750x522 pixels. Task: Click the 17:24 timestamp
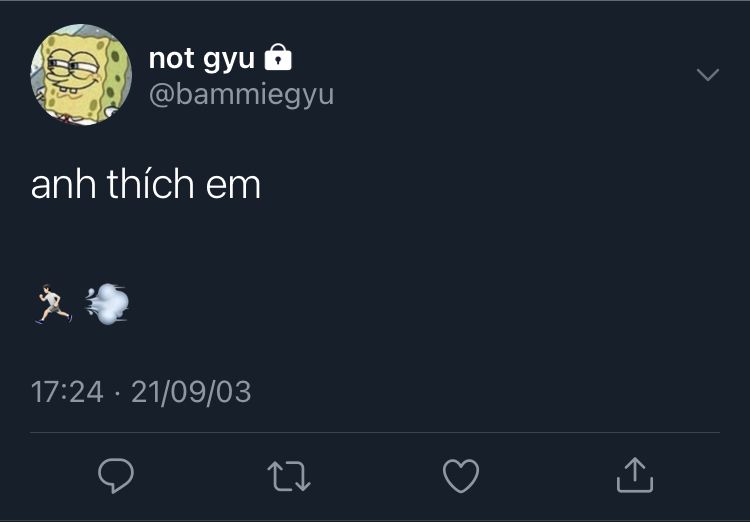tap(67, 392)
